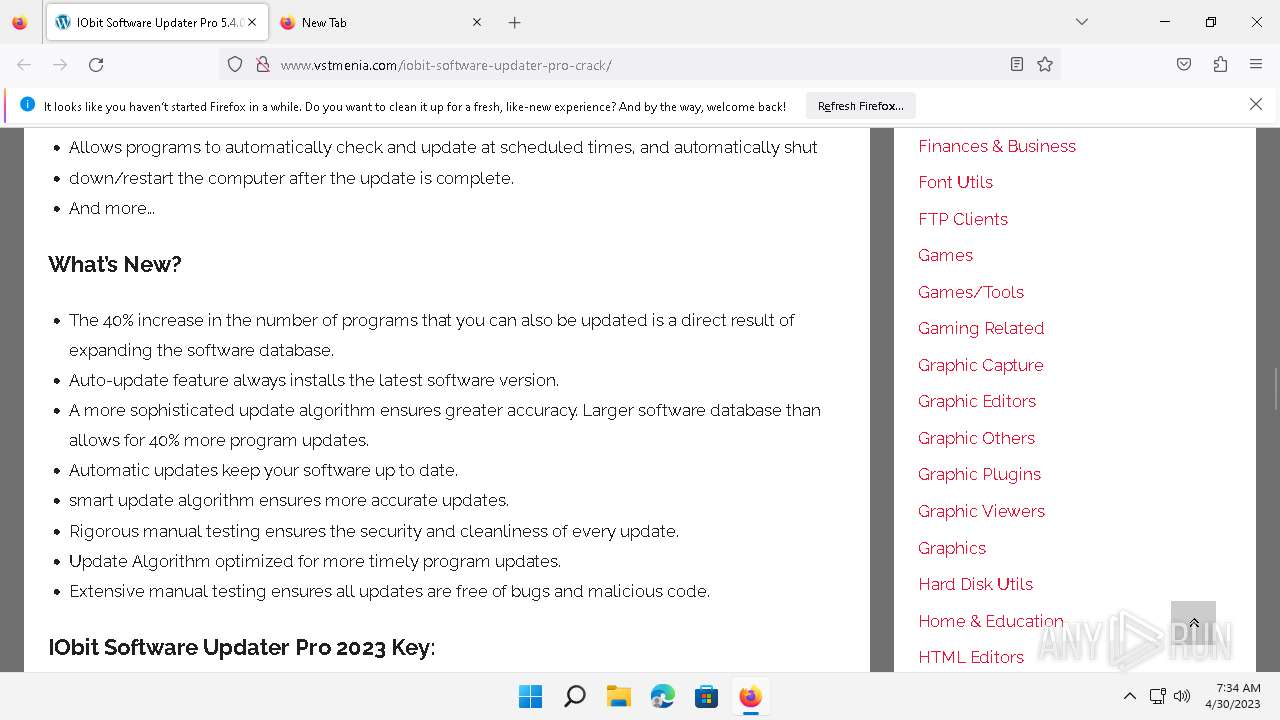Click 'Extensive manual testing ensures' line
The height and width of the screenshot is (720, 1280).
coord(389,591)
